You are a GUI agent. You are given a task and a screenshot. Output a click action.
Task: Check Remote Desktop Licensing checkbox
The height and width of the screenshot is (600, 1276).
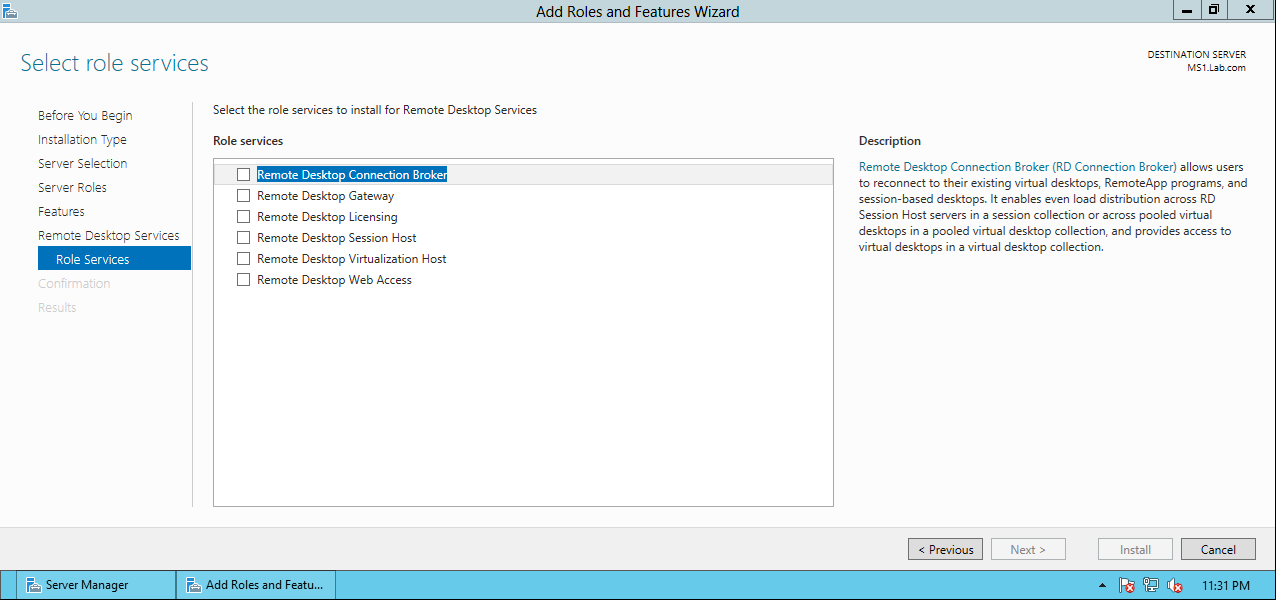click(243, 217)
